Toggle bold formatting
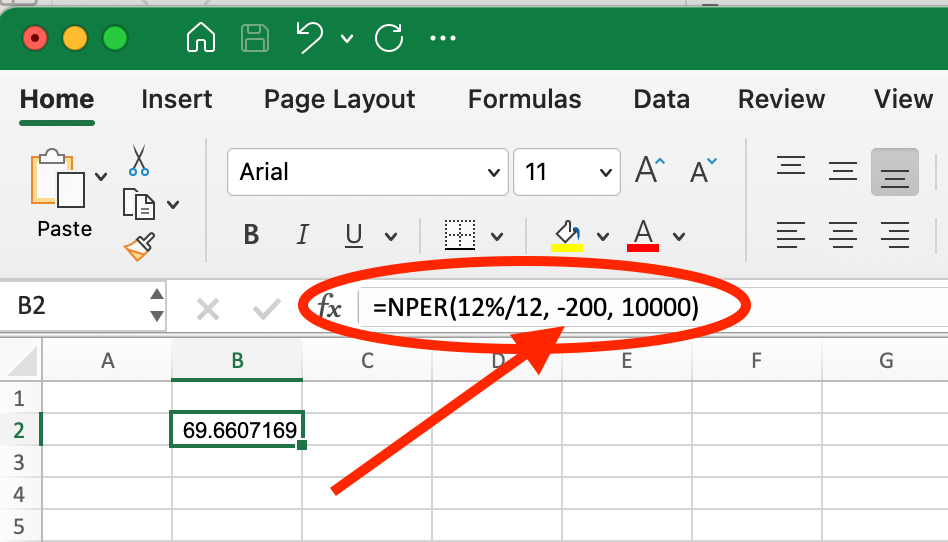This screenshot has width=948, height=542. [251, 235]
